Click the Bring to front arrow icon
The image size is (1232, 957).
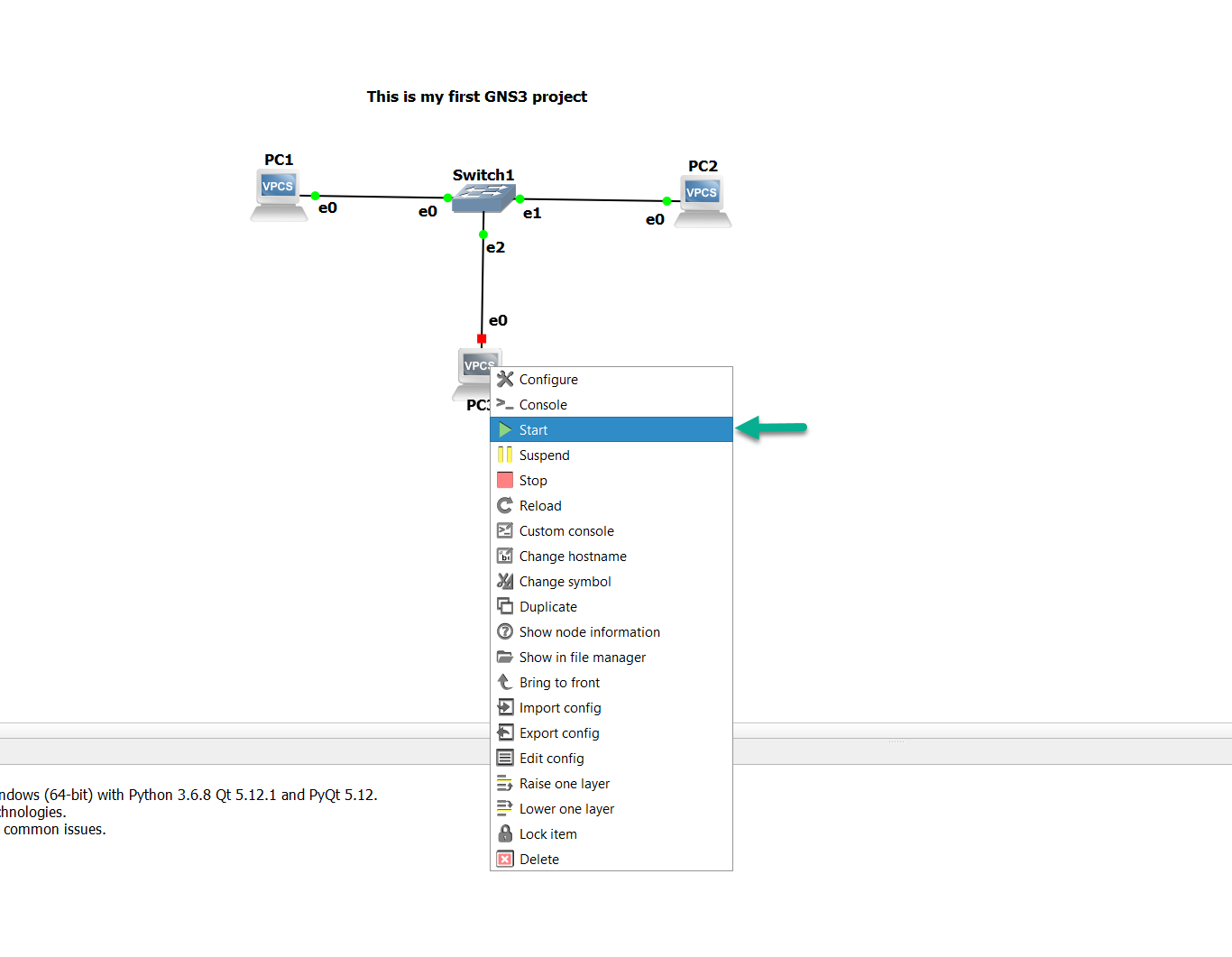click(505, 682)
